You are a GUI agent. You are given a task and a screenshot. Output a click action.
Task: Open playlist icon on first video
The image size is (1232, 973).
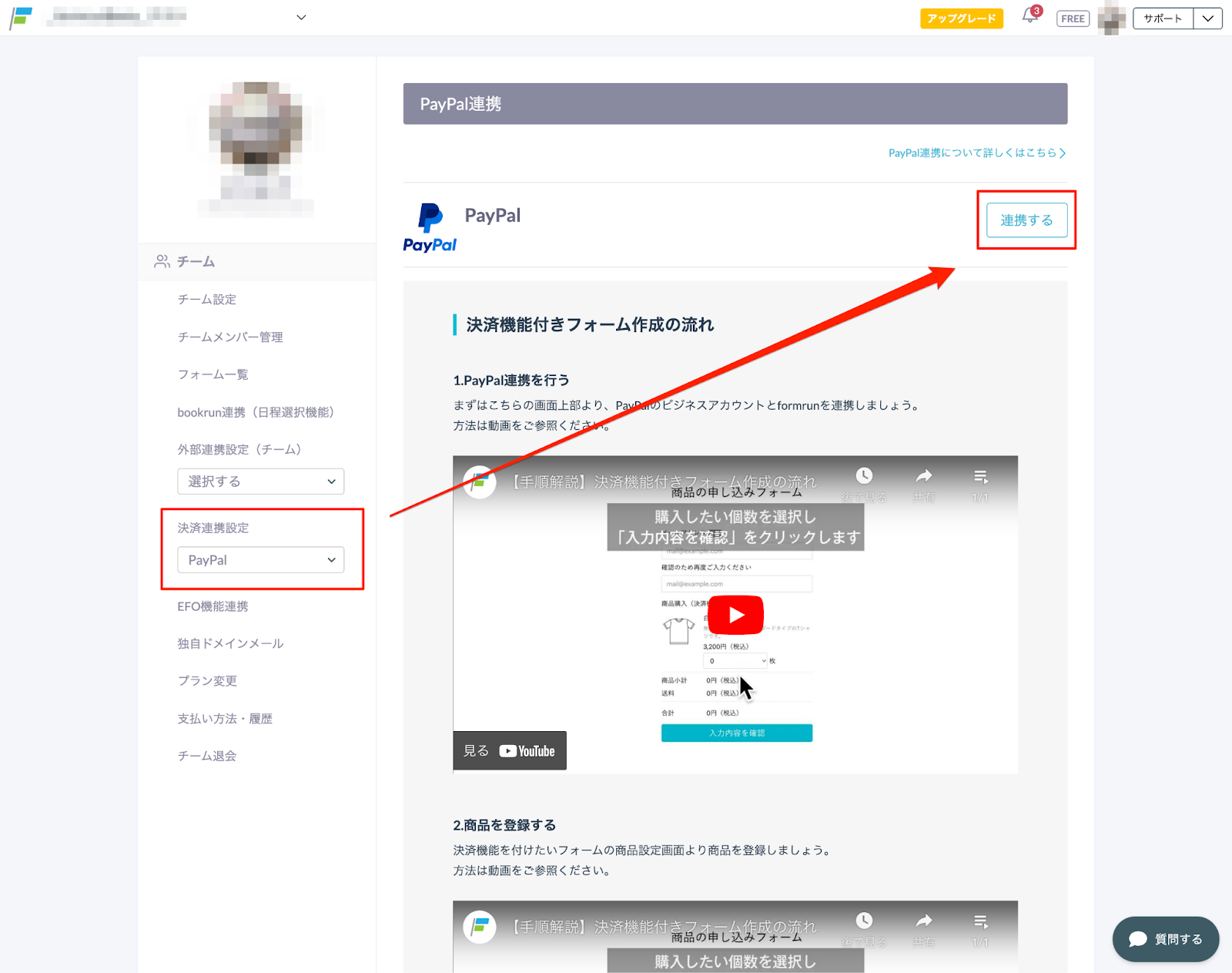[x=980, y=477]
